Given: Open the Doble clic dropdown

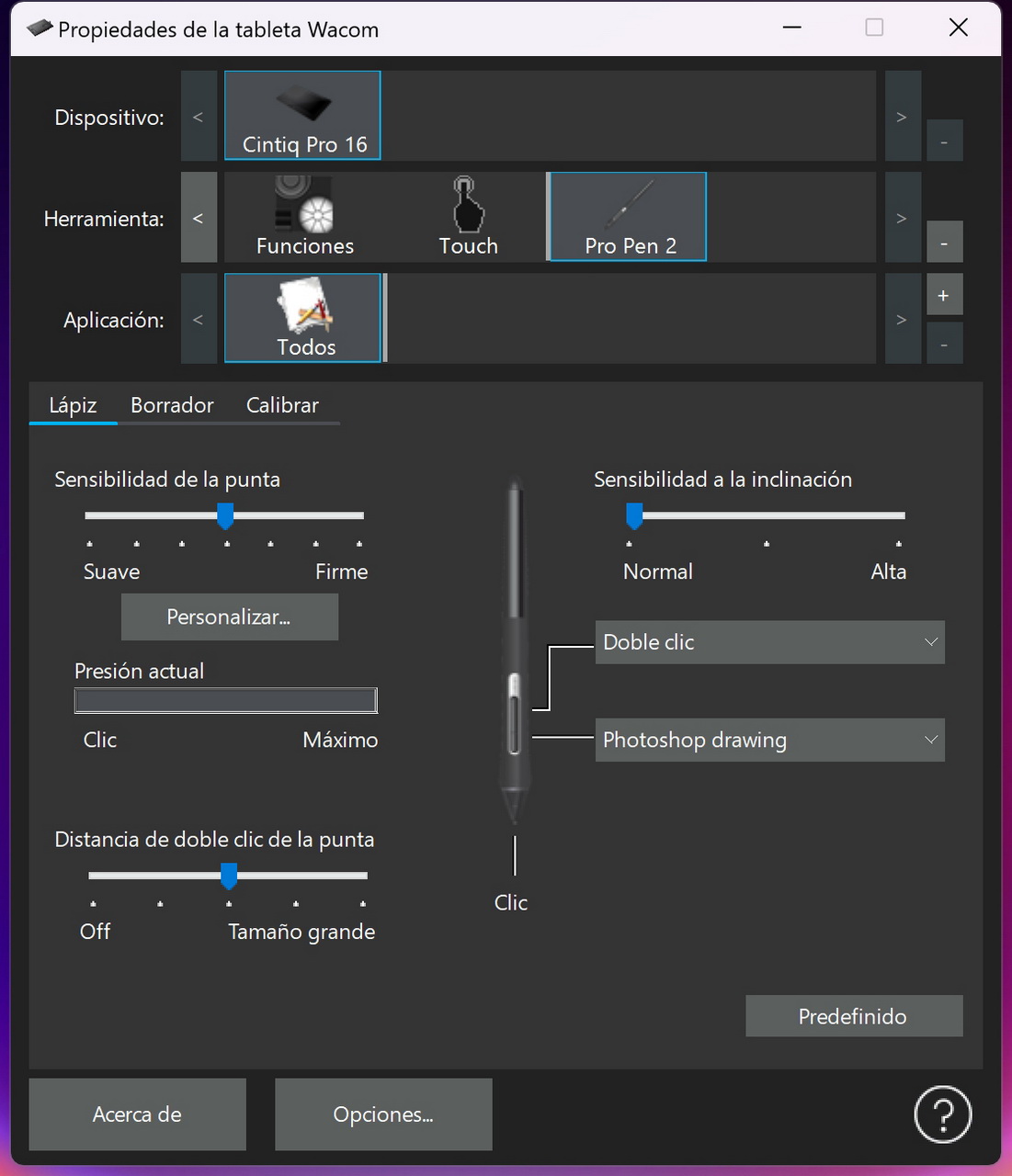Looking at the screenshot, I should (769, 642).
